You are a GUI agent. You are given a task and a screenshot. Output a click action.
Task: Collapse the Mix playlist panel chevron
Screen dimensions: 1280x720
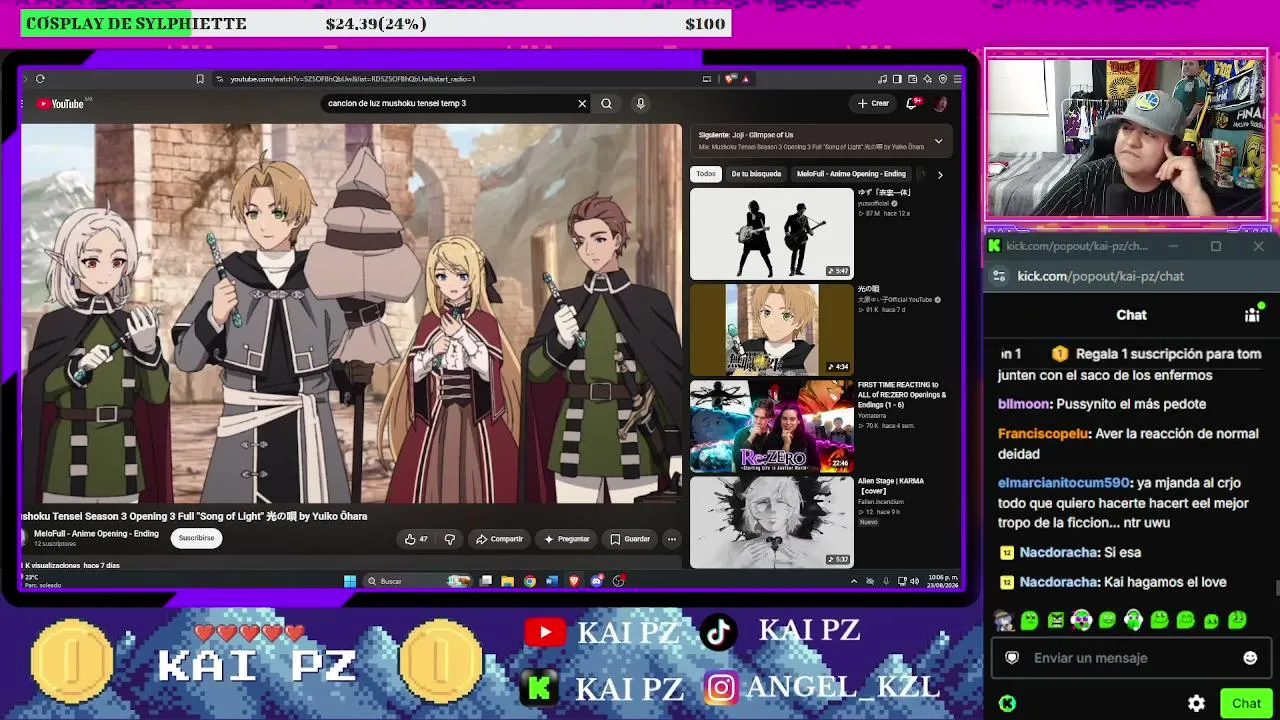tap(938, 141)
